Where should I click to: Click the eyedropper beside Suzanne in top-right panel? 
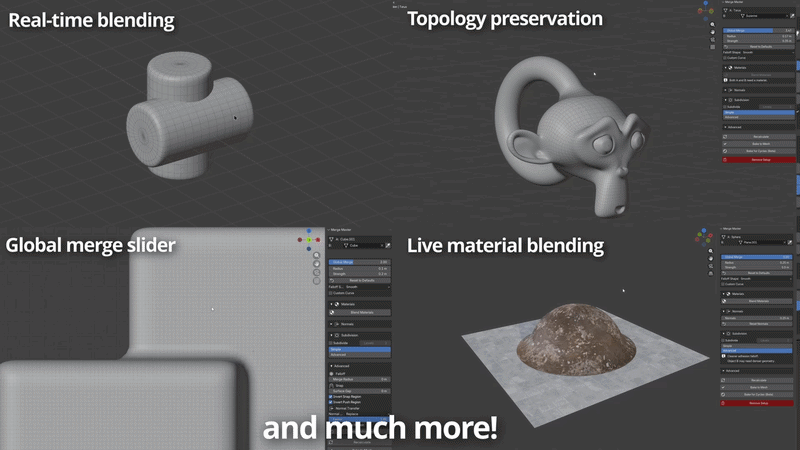(792, 16)
